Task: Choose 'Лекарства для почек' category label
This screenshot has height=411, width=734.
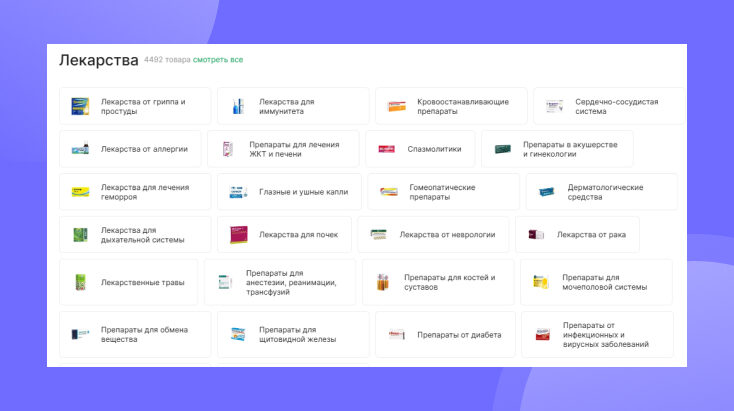Action: [x=298, y=235]
